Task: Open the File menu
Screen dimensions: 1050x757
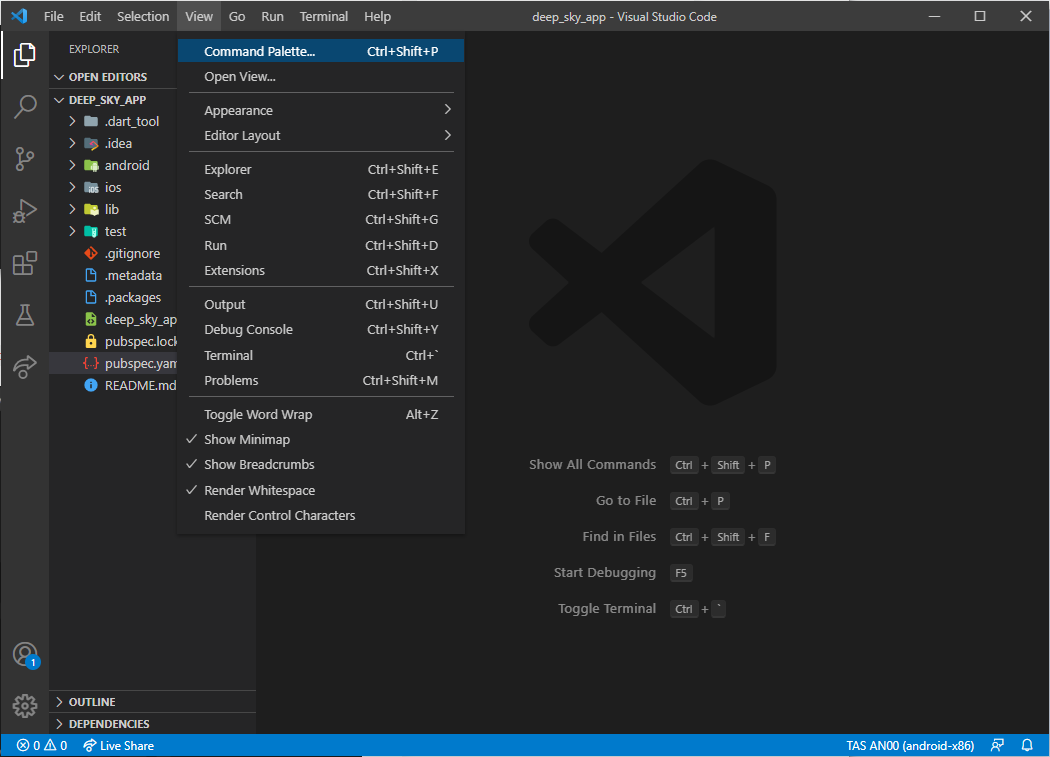Action: coord(54,16)
